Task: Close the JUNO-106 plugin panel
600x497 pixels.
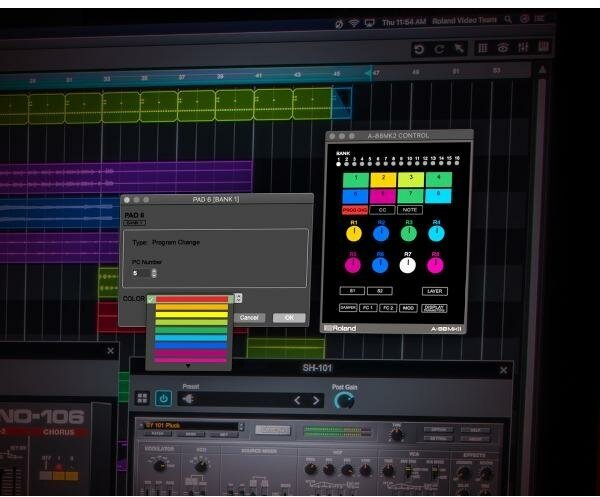Action: click(110, 350)
